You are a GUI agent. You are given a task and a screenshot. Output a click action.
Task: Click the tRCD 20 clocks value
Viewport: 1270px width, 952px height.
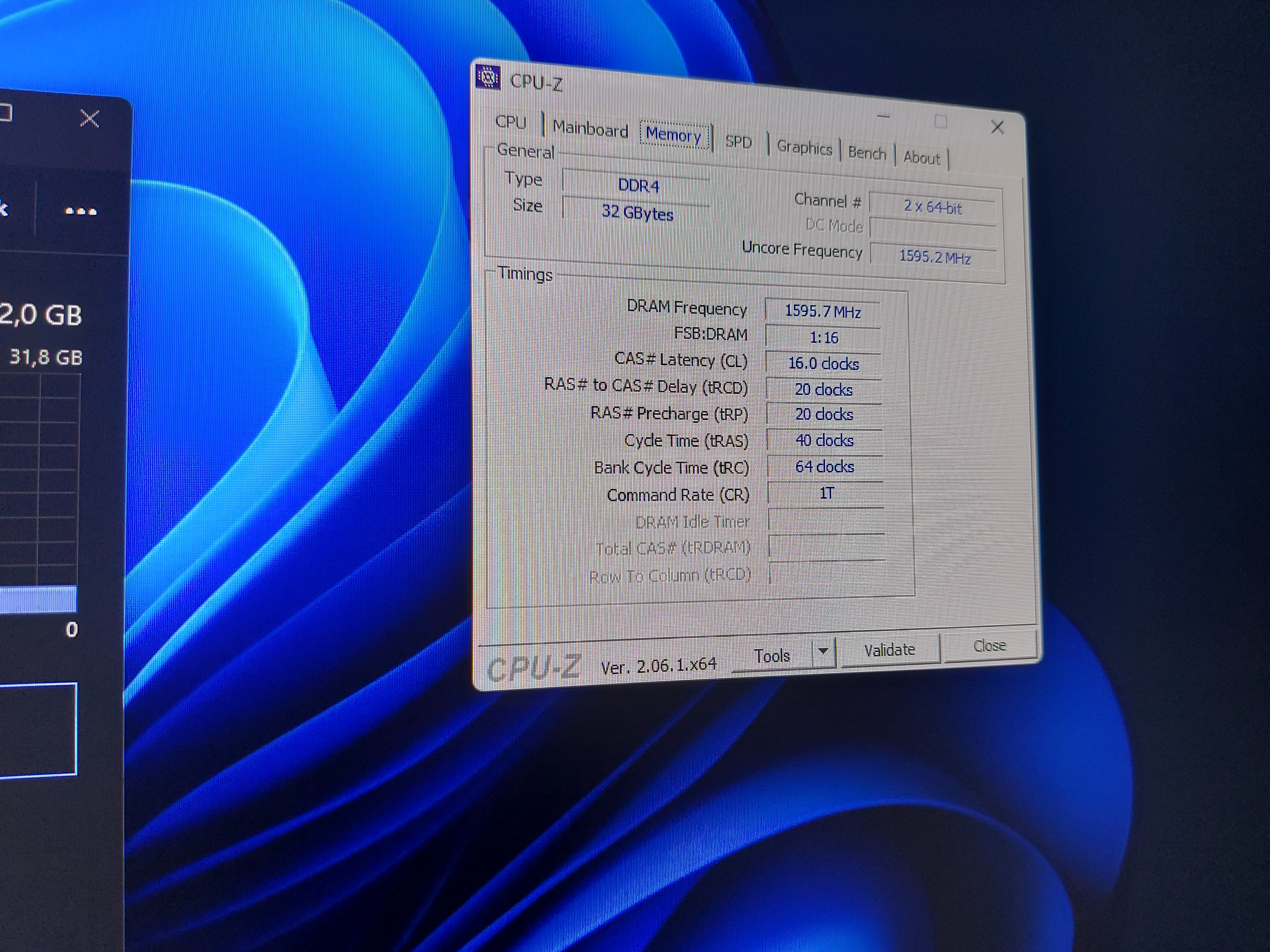click(824, 390)
